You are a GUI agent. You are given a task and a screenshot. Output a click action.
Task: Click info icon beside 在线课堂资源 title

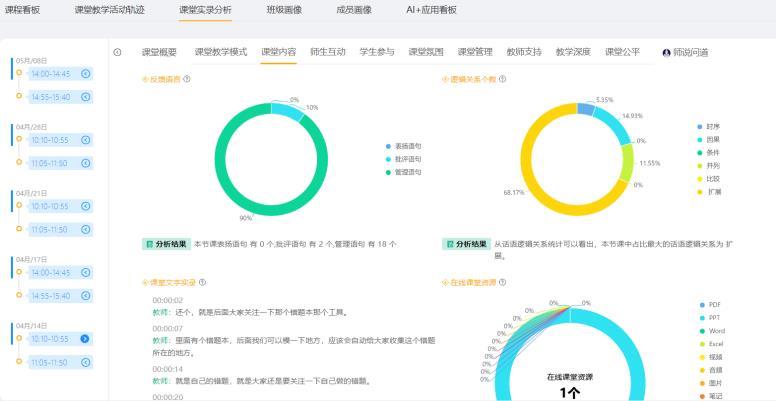pyautogui.click(x=502, y=282)
